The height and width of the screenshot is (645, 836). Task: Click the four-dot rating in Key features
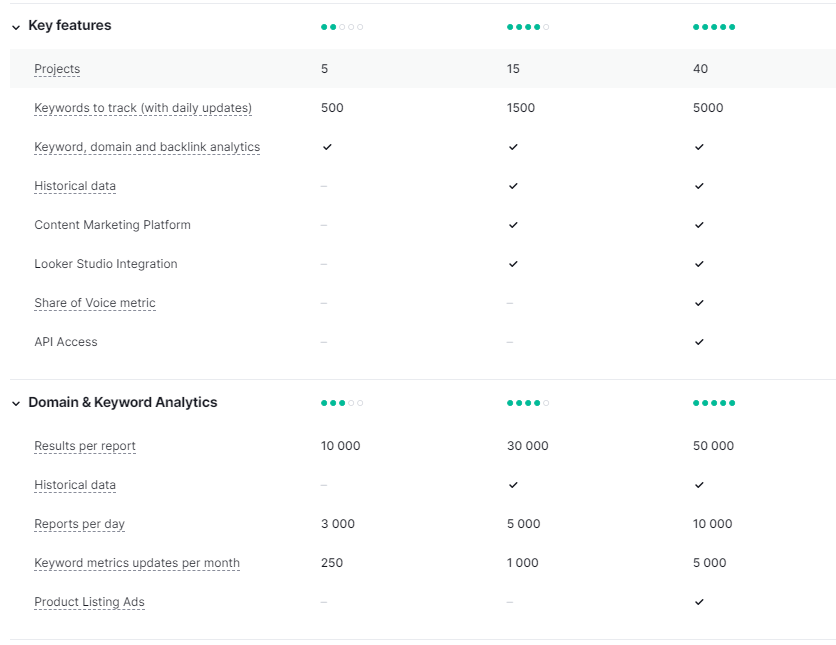(x=528, y=27)
